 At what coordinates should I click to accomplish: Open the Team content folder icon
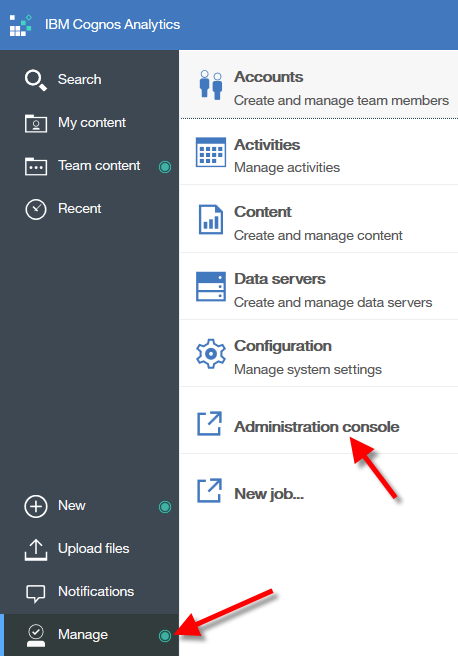(36, 167)
